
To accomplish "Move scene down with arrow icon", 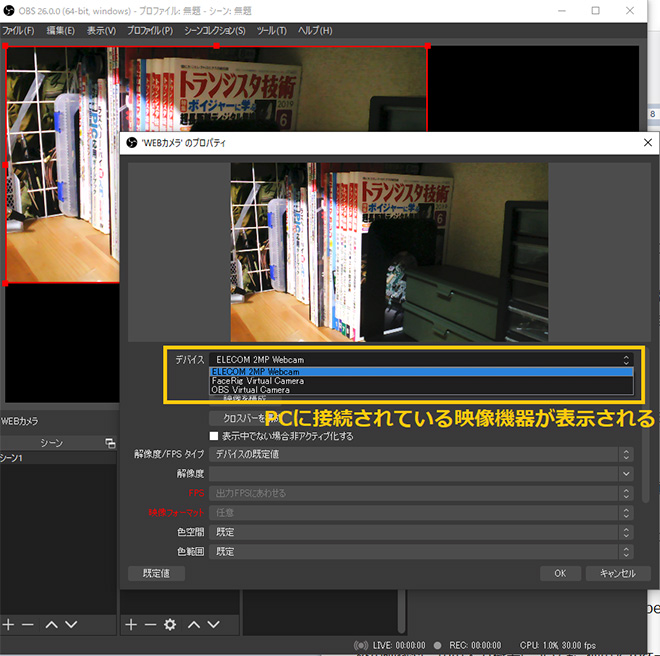I will click(x=71, y=624).
